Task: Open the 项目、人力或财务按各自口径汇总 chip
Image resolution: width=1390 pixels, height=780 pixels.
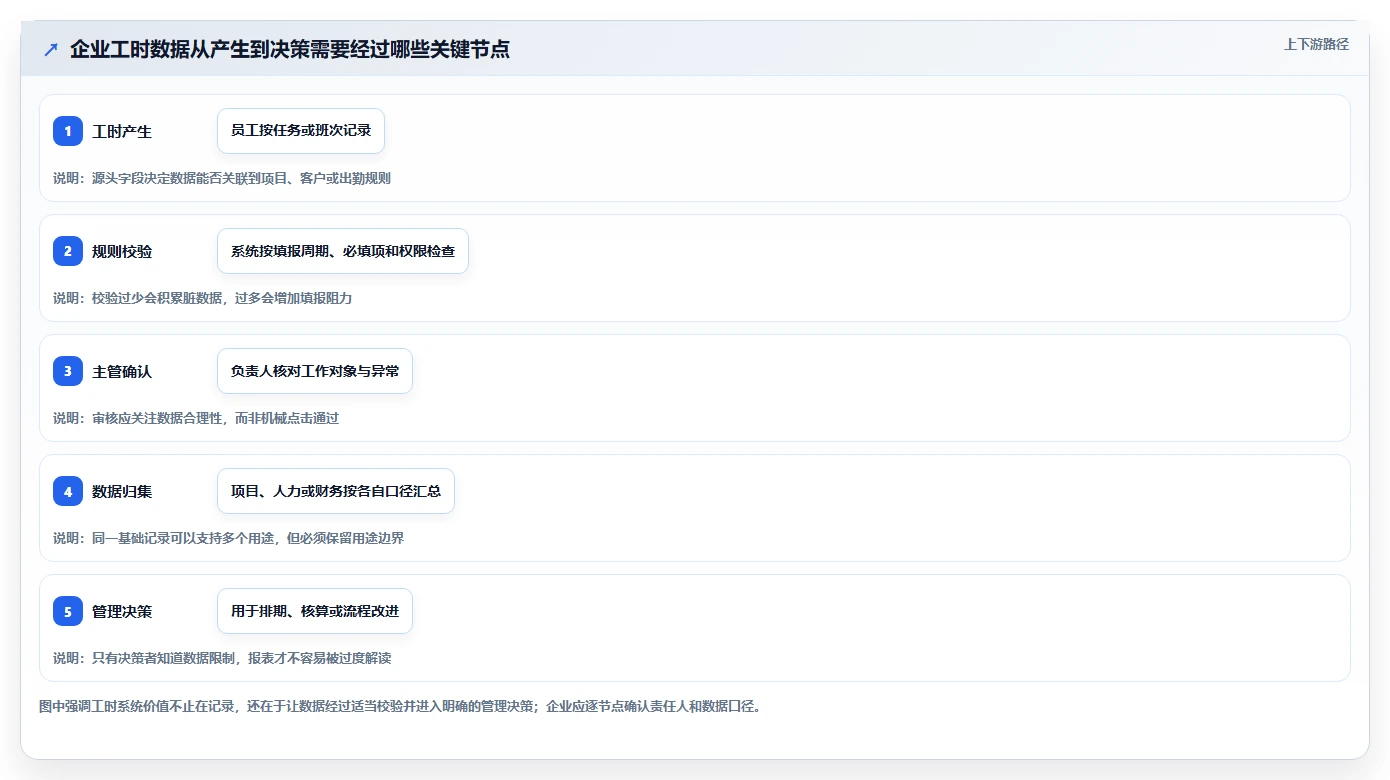Action: (336, 491)
